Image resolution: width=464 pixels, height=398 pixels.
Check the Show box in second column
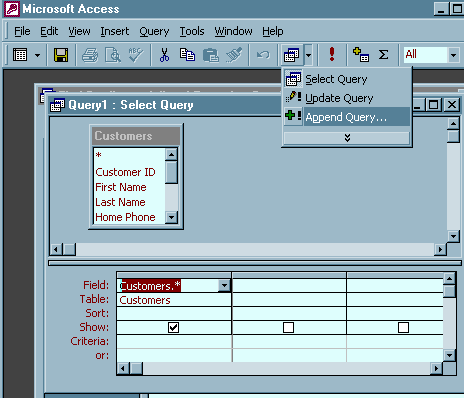[288, 327]
